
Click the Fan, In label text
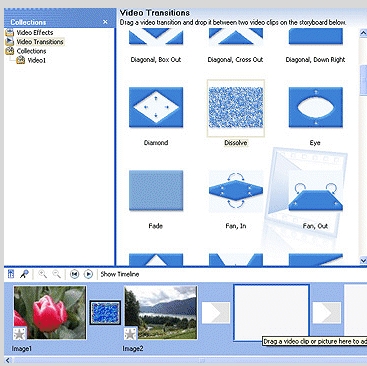pyautogui.click(x=236, y=226)
